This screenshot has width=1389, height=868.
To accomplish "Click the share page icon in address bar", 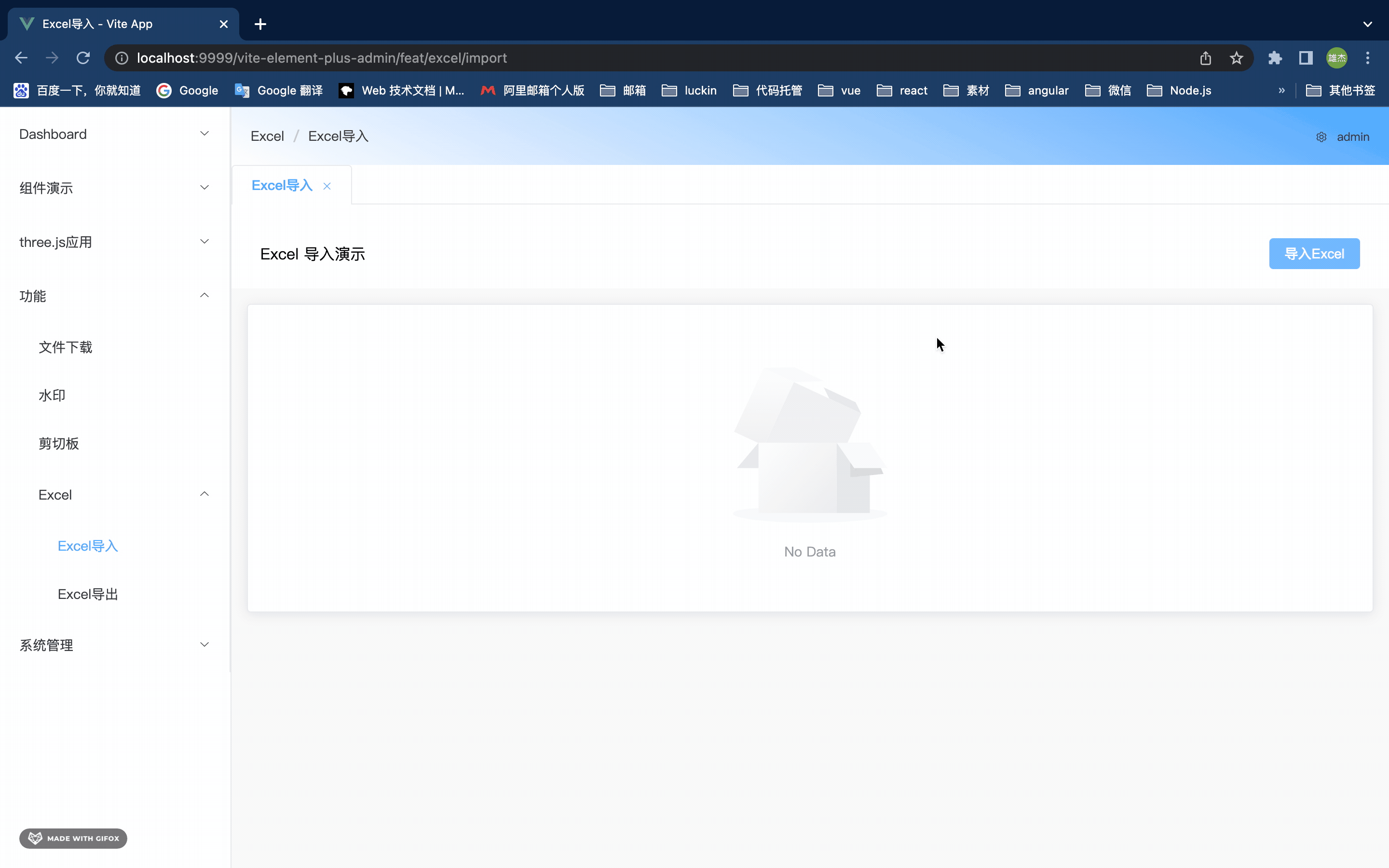I will coord(1205,58).
